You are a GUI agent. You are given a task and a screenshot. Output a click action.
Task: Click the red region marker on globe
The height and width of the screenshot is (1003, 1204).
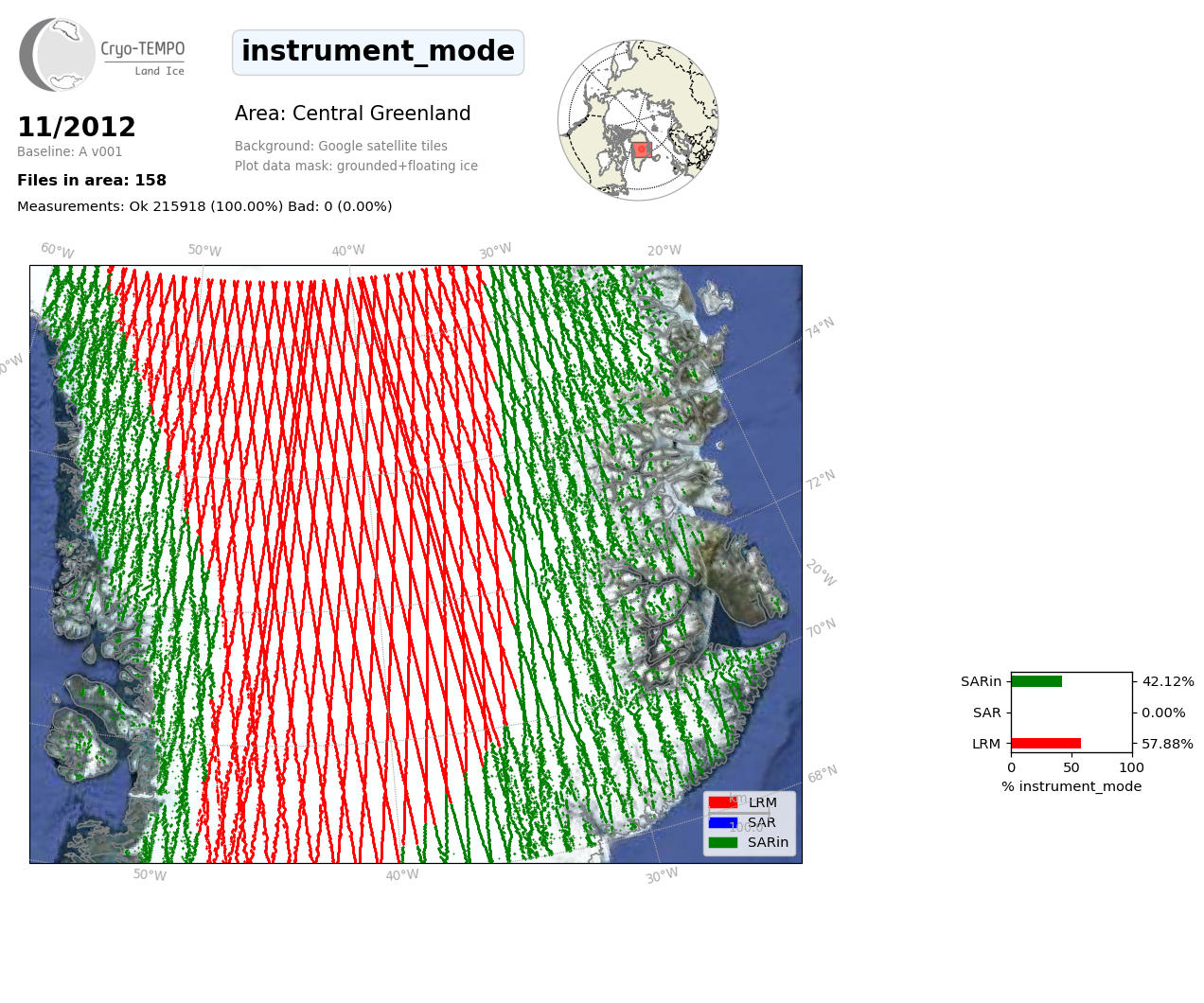pyautogui.click(x=641, y=150)
